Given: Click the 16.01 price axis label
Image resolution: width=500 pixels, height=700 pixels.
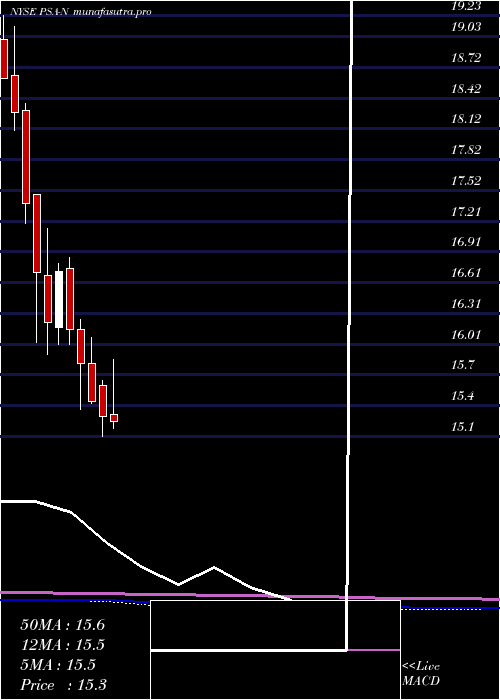Looking at the screenshot, I should coord(466,334).
